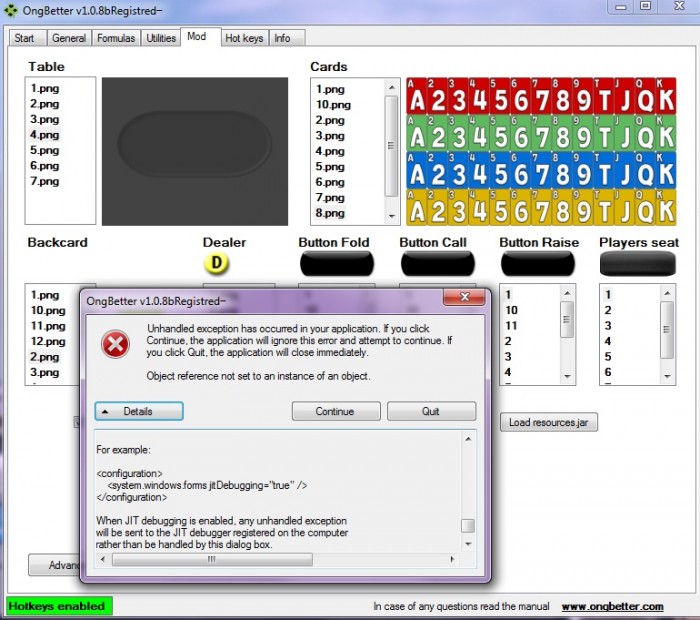
Task: Click Button Raise list scroll up arrow
Action: pos(567,293)
